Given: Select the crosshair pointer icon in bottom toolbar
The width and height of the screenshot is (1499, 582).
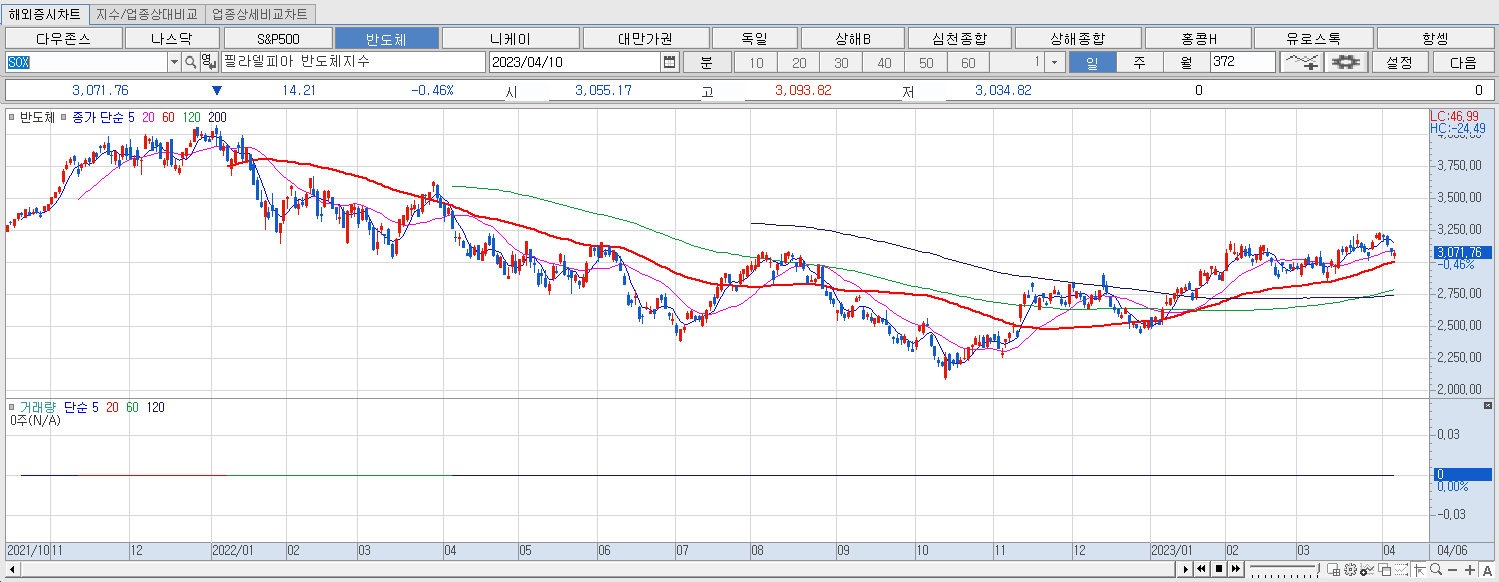Looking at the screenshot, I should (1419, 570).
